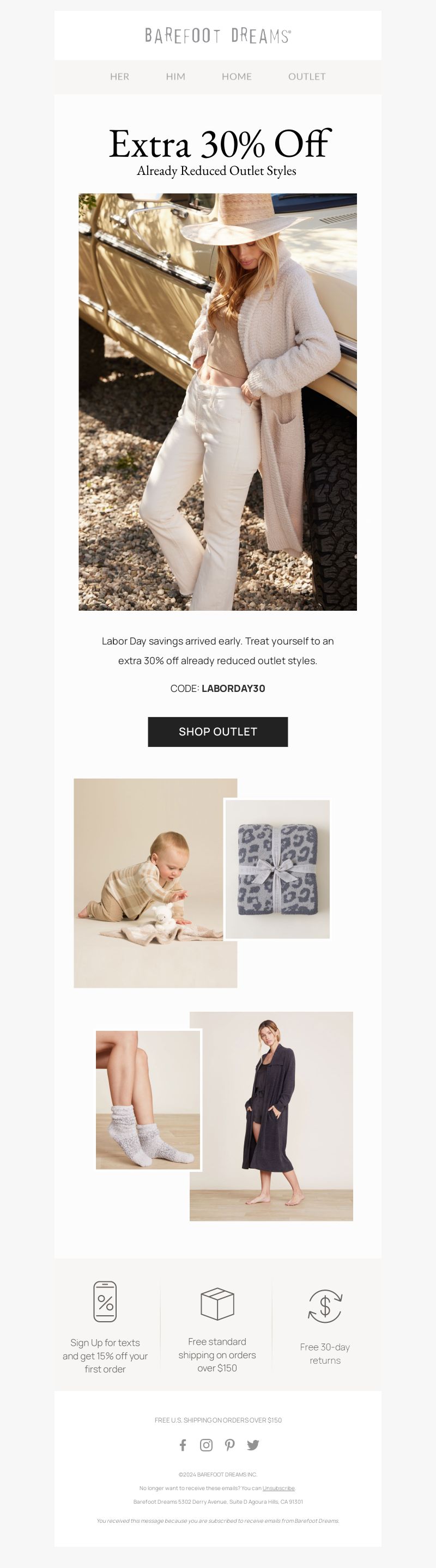View the leopard print blanket image

(x=277, y=869)
